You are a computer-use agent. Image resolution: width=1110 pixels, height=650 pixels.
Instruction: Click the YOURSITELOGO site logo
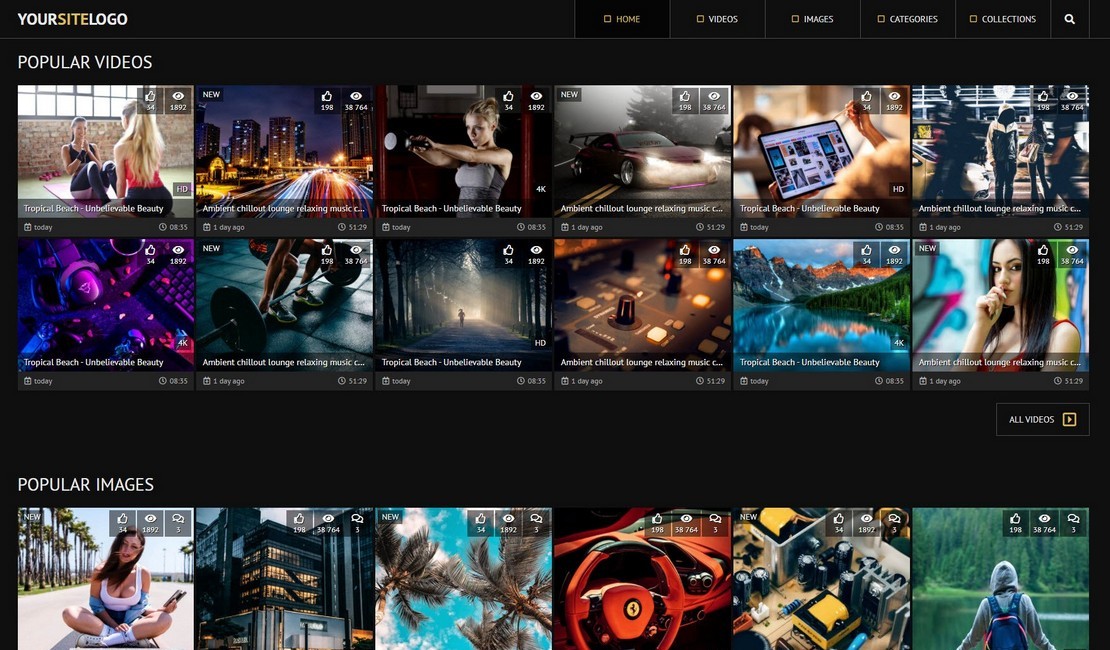72,19
